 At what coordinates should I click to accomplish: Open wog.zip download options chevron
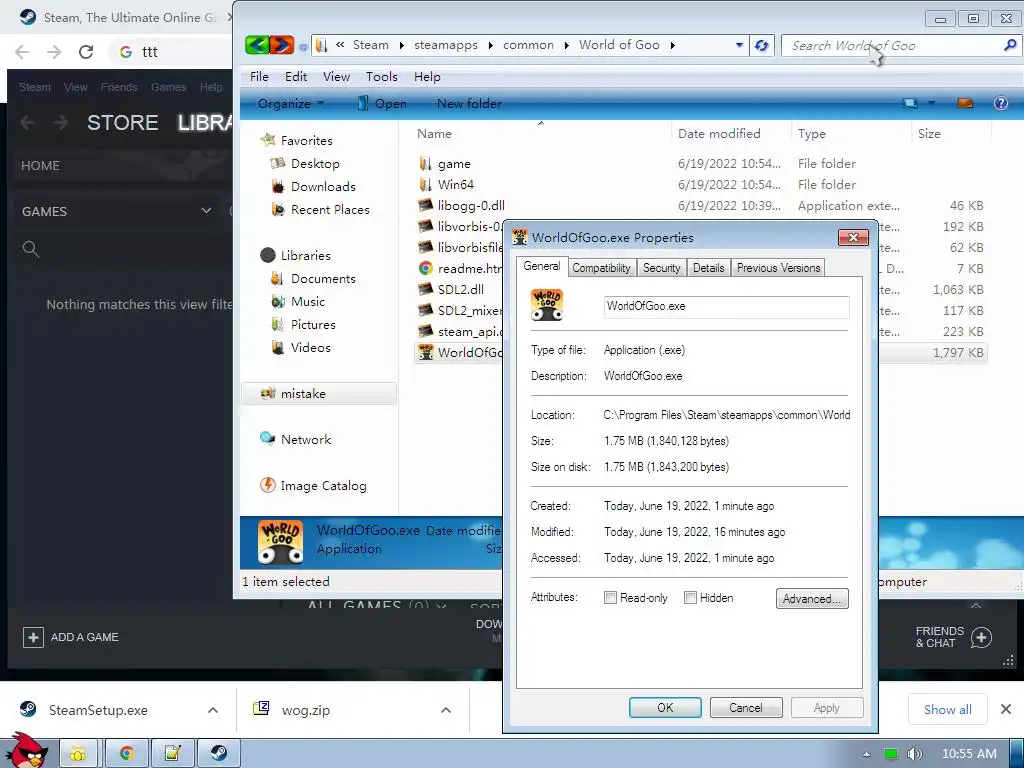(445, 710)
